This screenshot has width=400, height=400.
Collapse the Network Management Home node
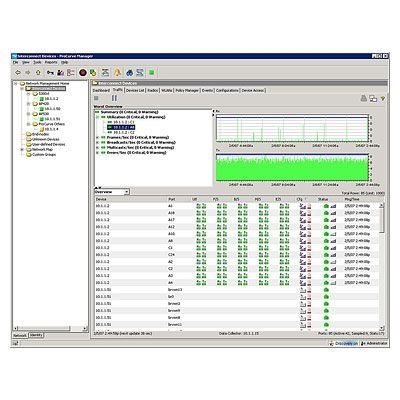[15, 83]
